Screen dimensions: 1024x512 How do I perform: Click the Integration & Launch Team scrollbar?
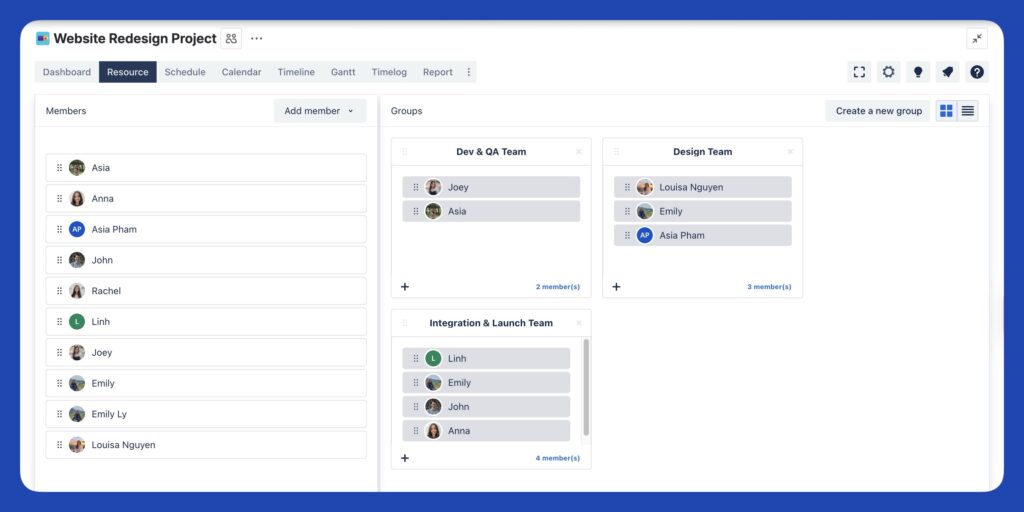586,387
